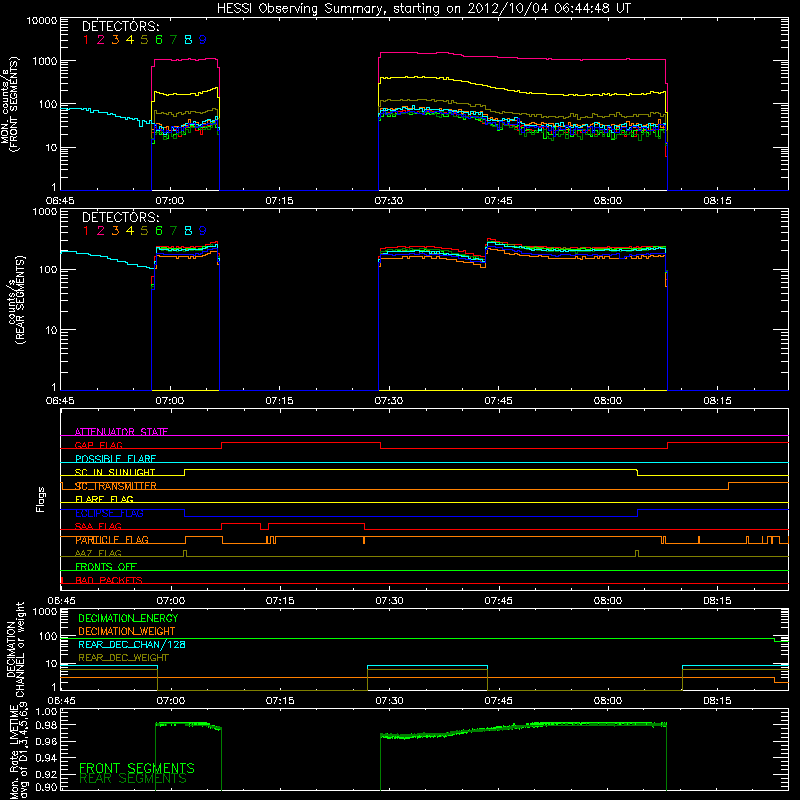Click 08:15 tick under decimation plot
Viewport: 800px width, 800px height.
[x=717, y=701]
